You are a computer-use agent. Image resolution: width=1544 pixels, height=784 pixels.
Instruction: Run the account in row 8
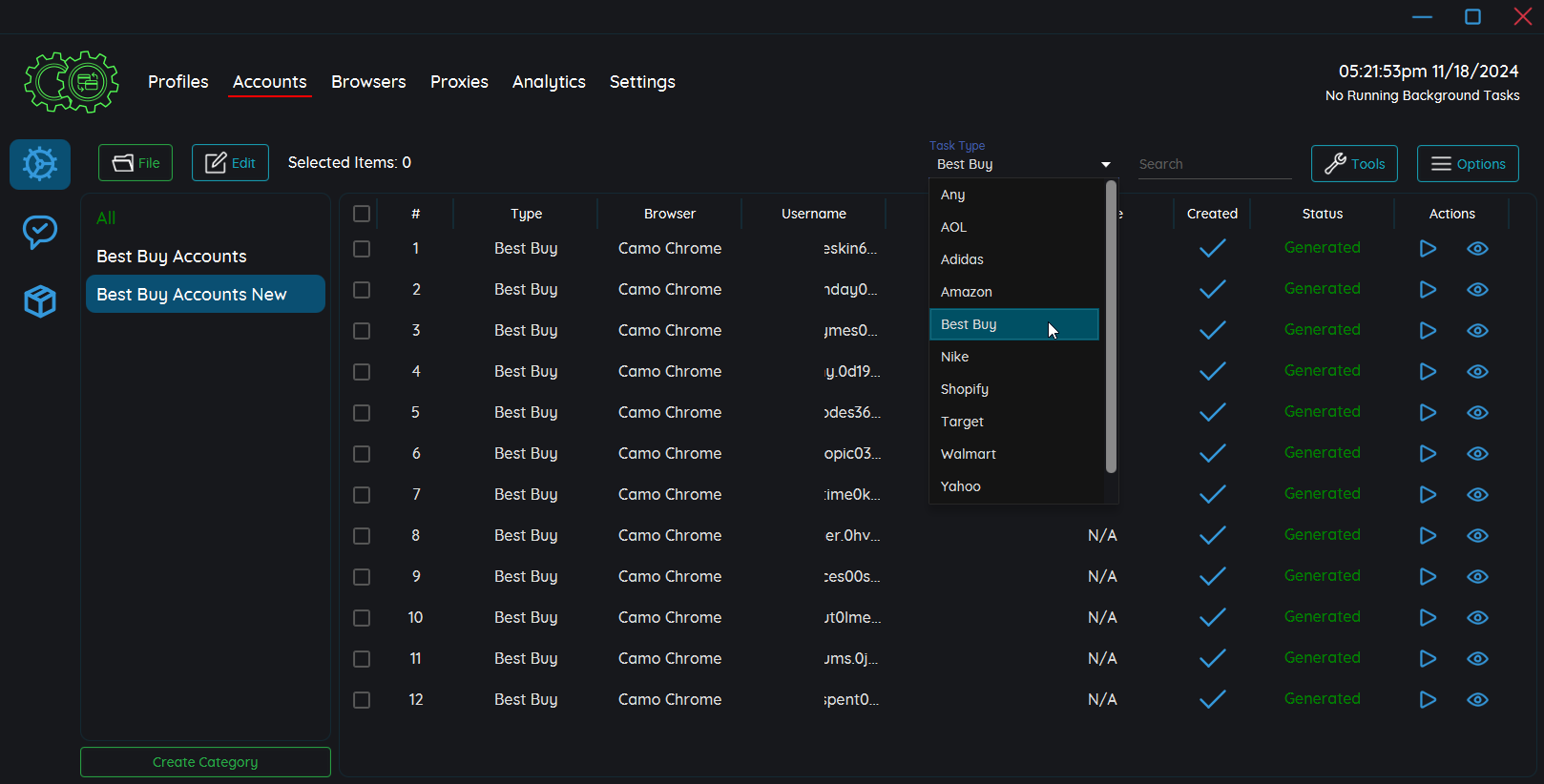point(1428,536)
